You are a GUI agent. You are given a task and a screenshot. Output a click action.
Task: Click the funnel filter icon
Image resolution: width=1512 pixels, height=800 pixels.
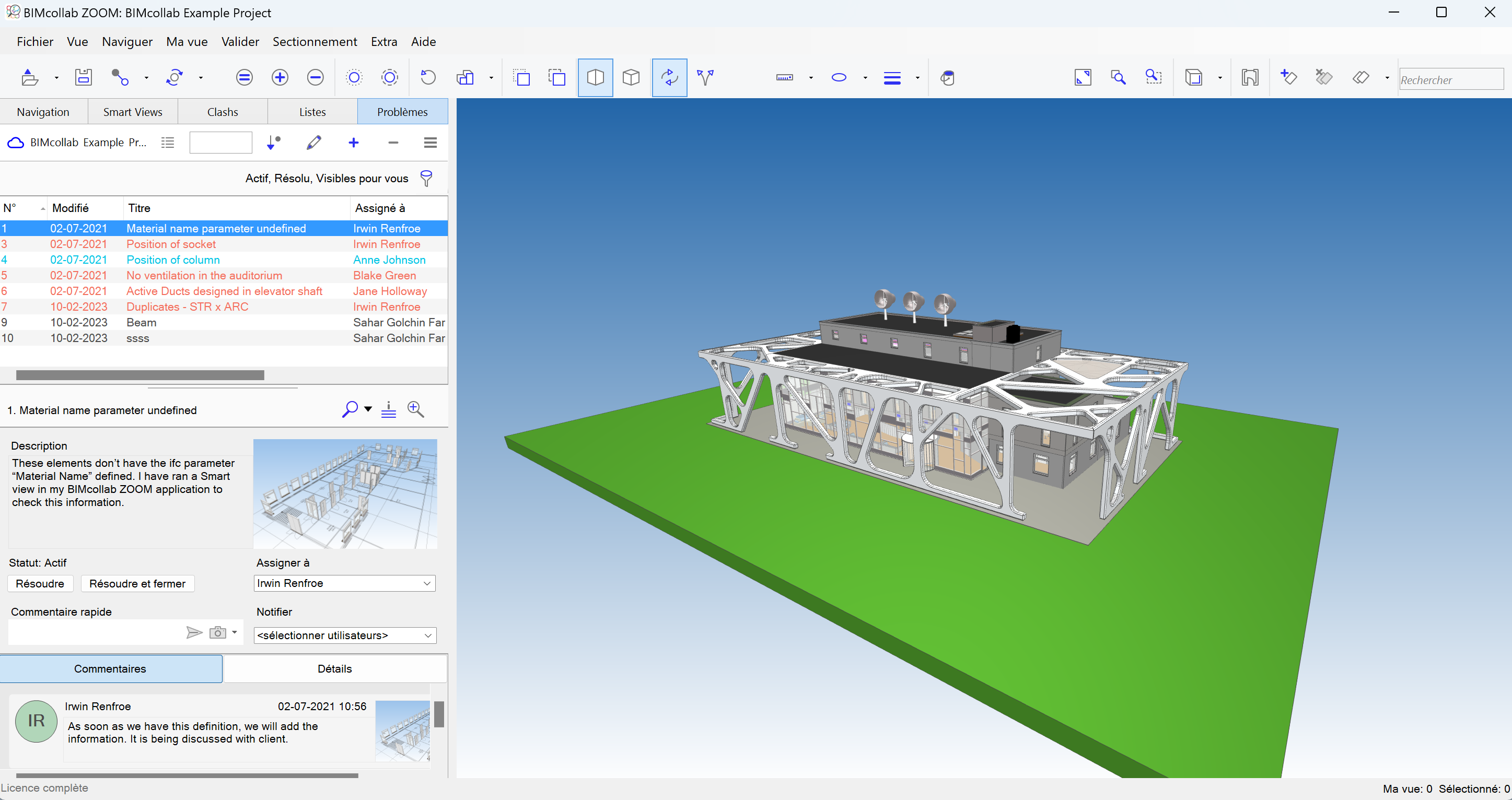[x=427, y=178]
